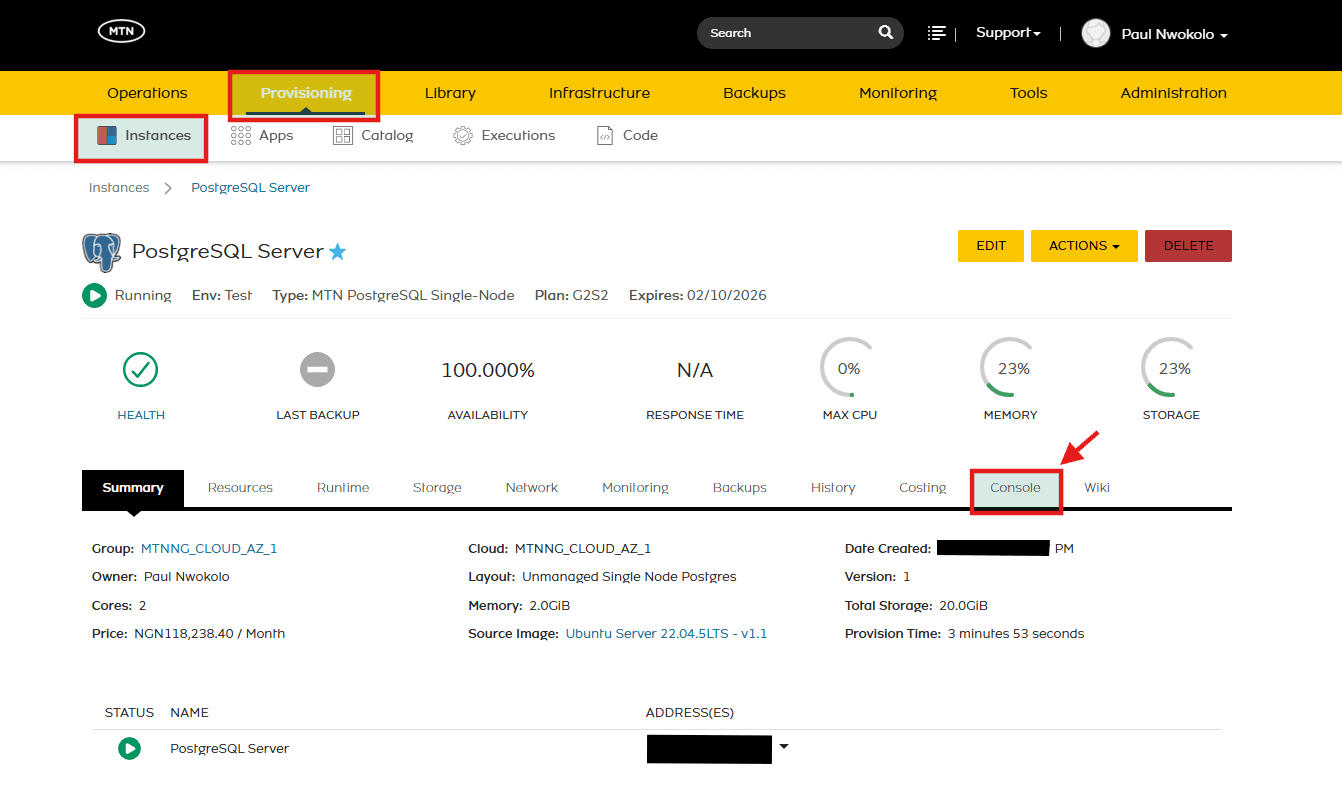Expand the Support dropdown
Image resolution: width=1342 pixels, height=789 pixels.
[1008, 33]
